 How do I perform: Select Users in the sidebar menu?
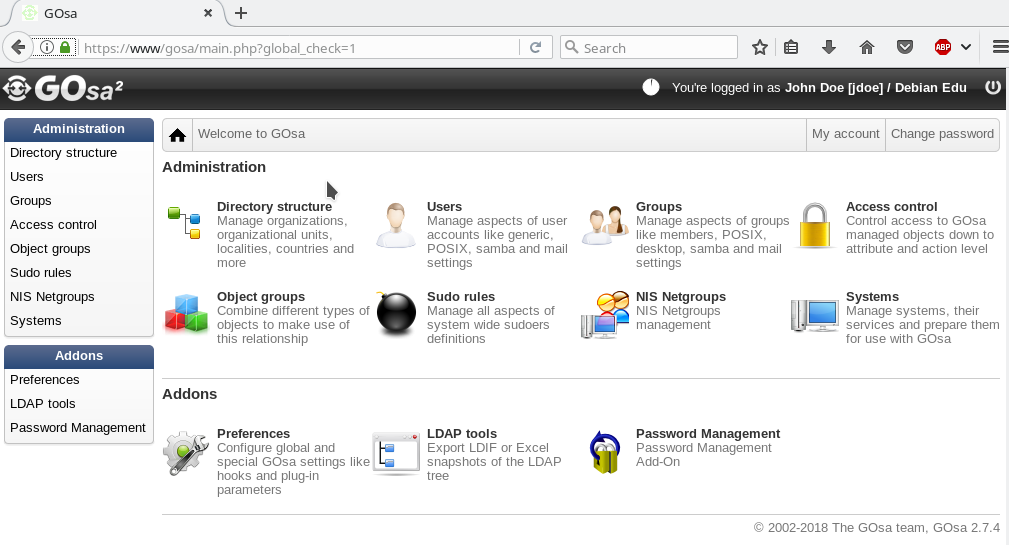[27, 176]
